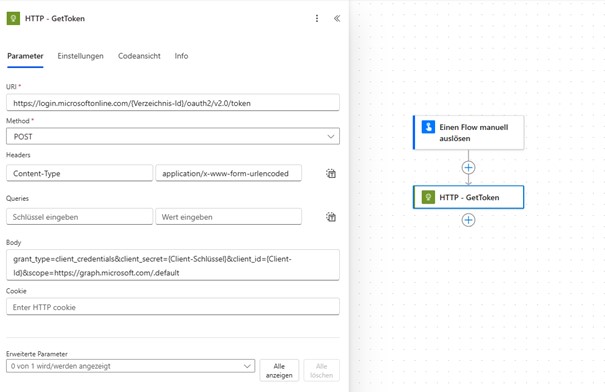This screenshot has width=605, height=392.
Task: Open the Einstellungen tab
Action: (x=80, y=56)
